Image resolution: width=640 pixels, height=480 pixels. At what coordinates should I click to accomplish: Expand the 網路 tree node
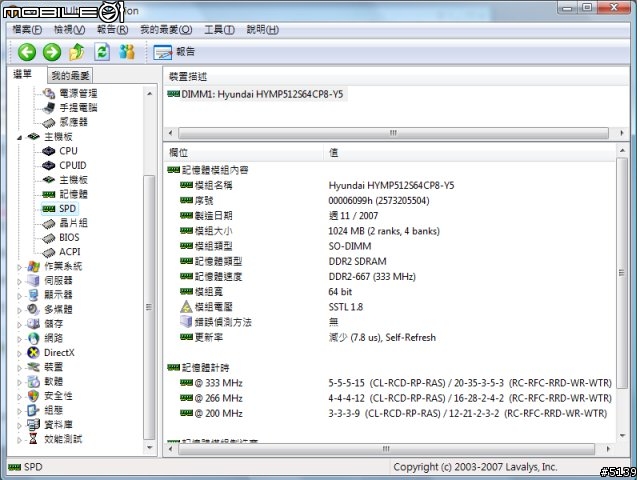tap(19, 339)
